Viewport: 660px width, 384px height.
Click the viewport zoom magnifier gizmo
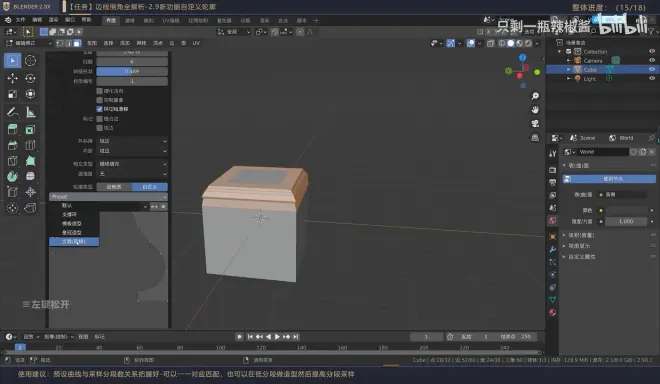[535, 96]
